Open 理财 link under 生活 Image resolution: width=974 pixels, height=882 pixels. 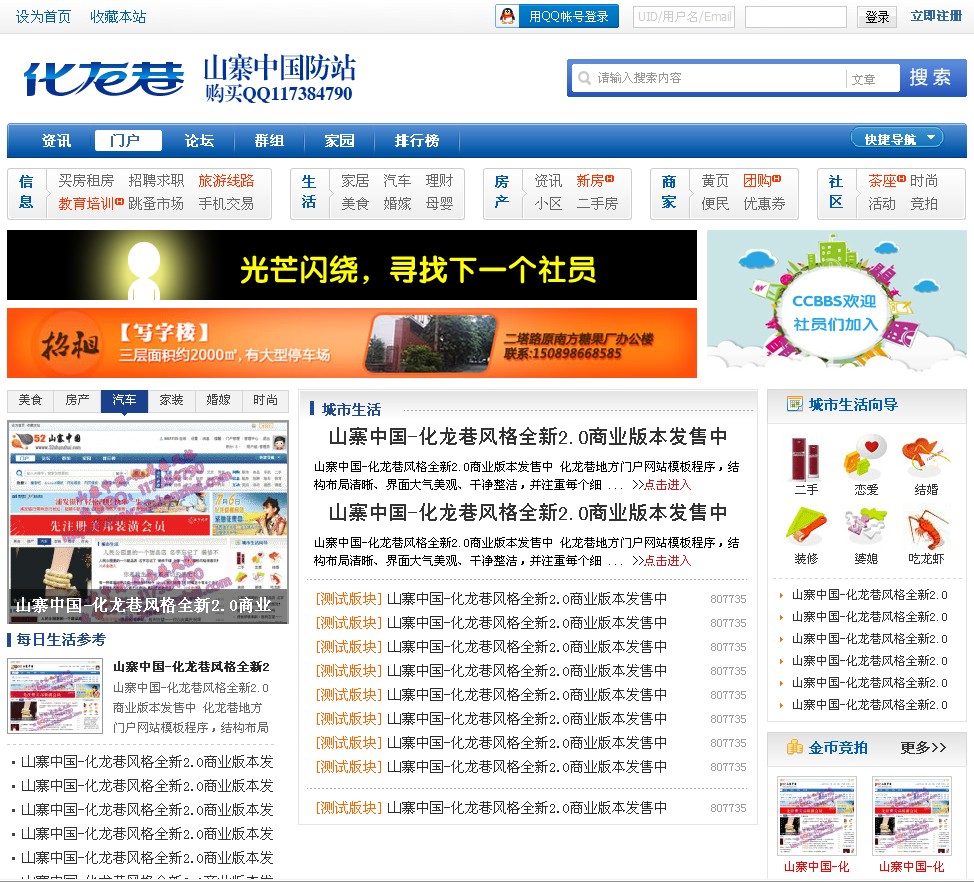point(440,181)
